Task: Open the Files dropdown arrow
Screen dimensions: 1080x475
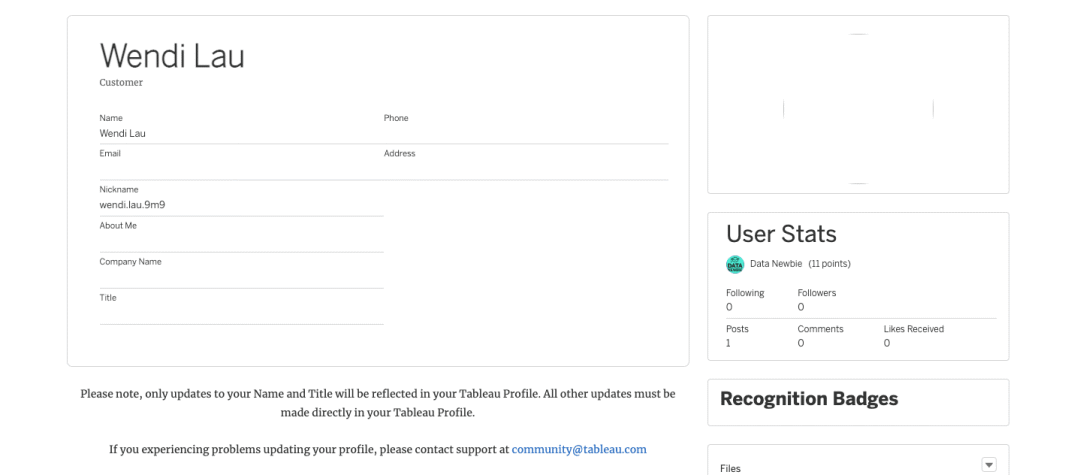Action: pyautogui.click(x=988, y=465)
